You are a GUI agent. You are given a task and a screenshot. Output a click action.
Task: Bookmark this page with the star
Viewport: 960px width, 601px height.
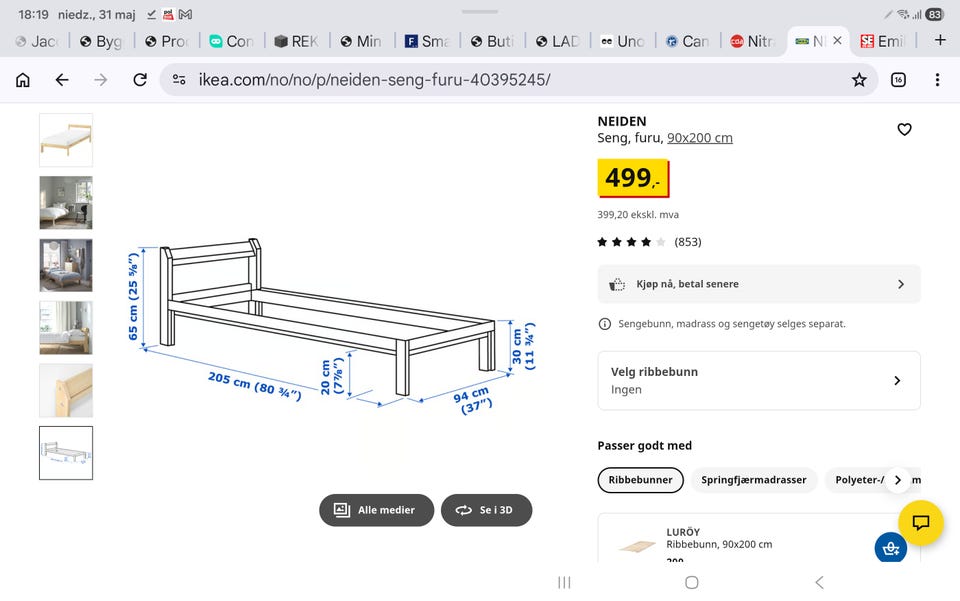[859, 80]
